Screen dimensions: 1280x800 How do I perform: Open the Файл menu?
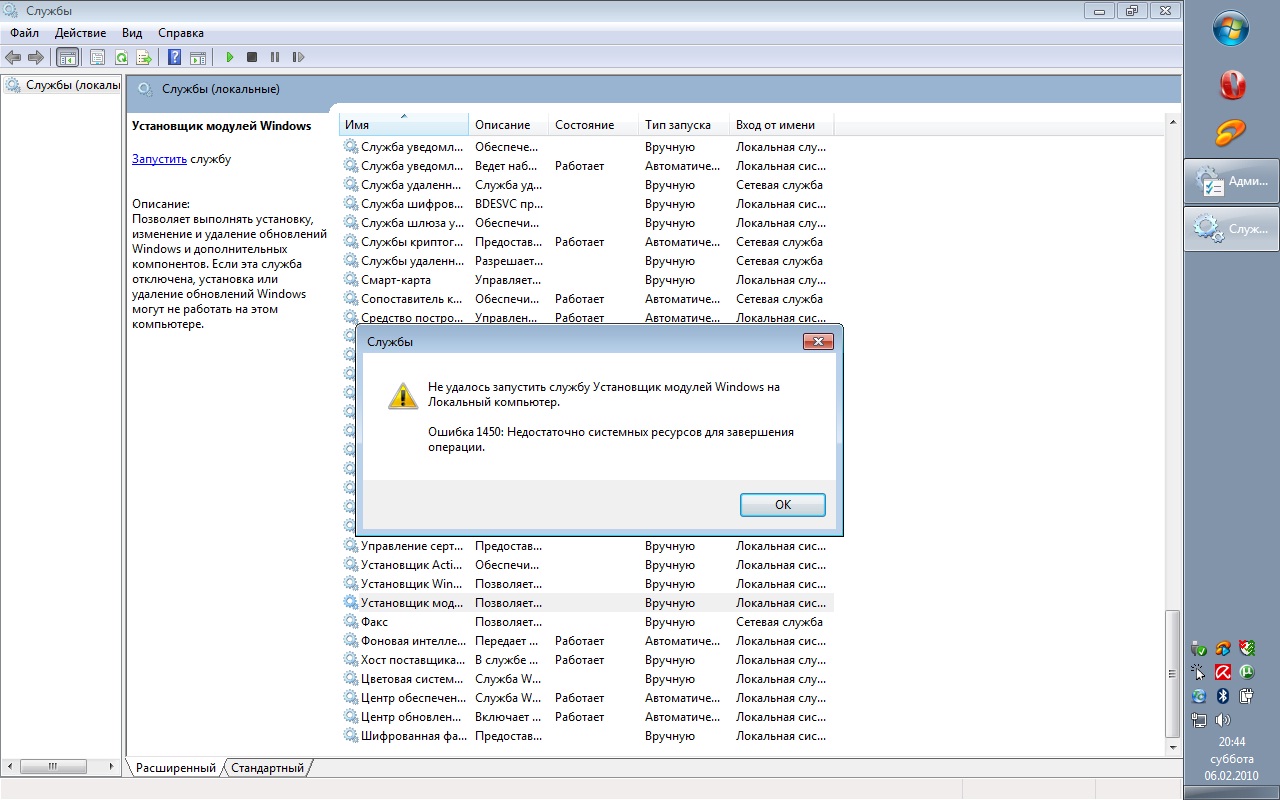[25, 33]
